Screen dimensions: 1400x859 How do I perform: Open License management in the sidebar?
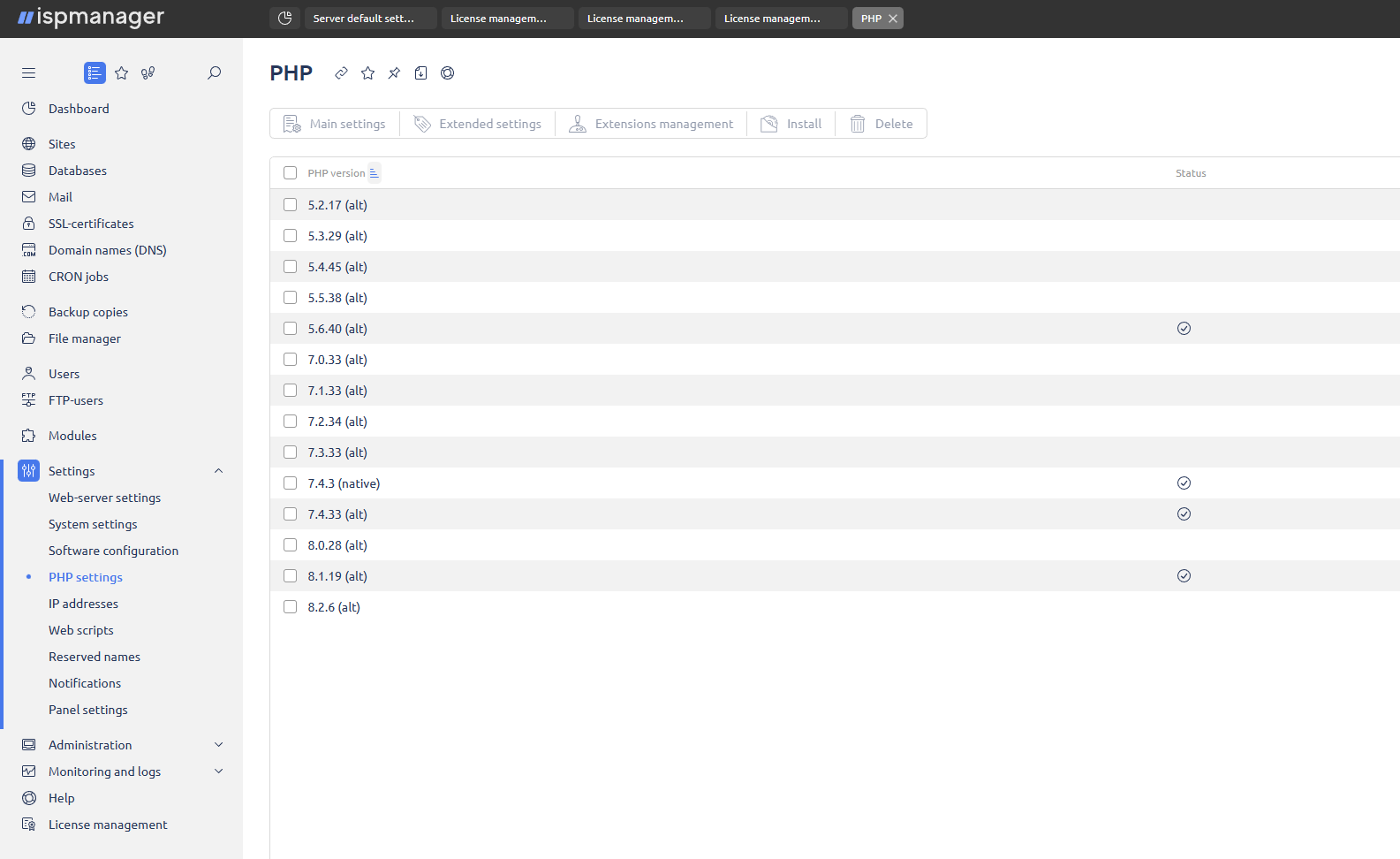(x=108, y=825)
